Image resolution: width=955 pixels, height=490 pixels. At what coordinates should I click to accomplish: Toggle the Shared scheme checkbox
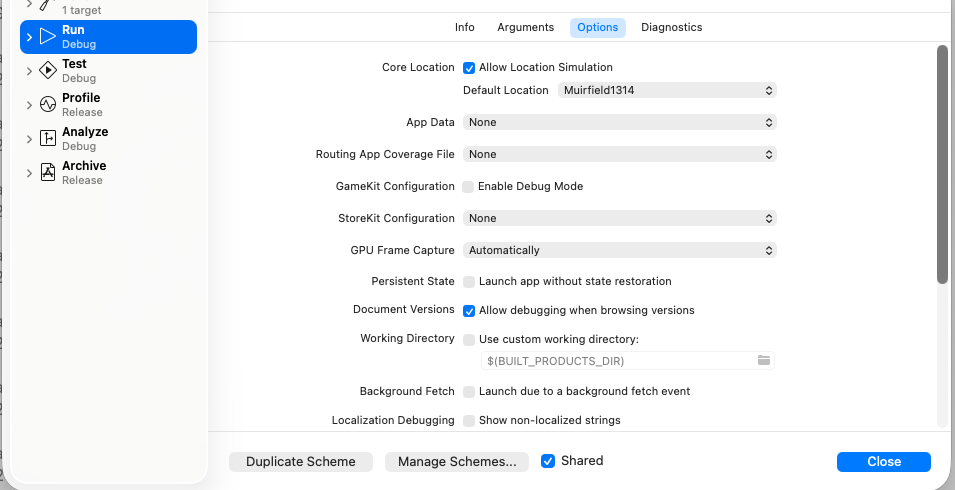click(x=548, y=461)
